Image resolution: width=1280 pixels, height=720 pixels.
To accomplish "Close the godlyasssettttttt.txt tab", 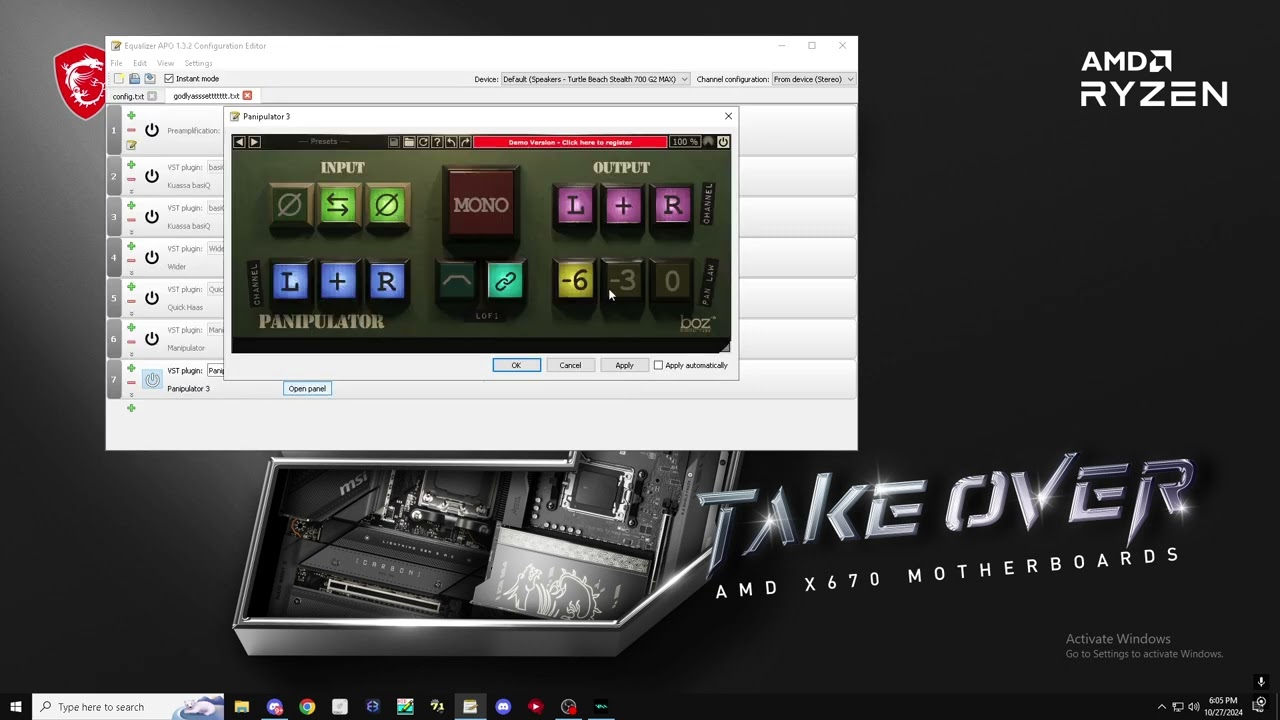I will point(247,96).
